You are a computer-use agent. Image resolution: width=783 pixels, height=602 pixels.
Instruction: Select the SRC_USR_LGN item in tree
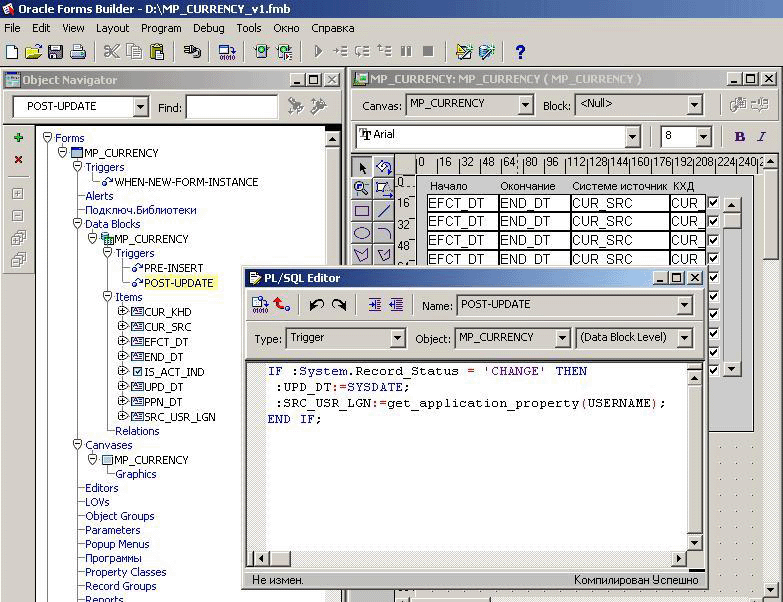(x=180, y=417)
